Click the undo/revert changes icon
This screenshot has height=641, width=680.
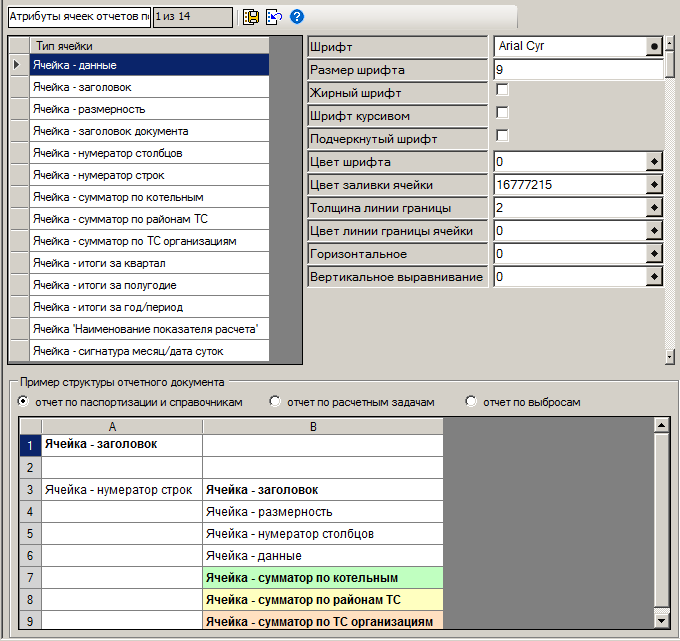(x=273, y=17)
